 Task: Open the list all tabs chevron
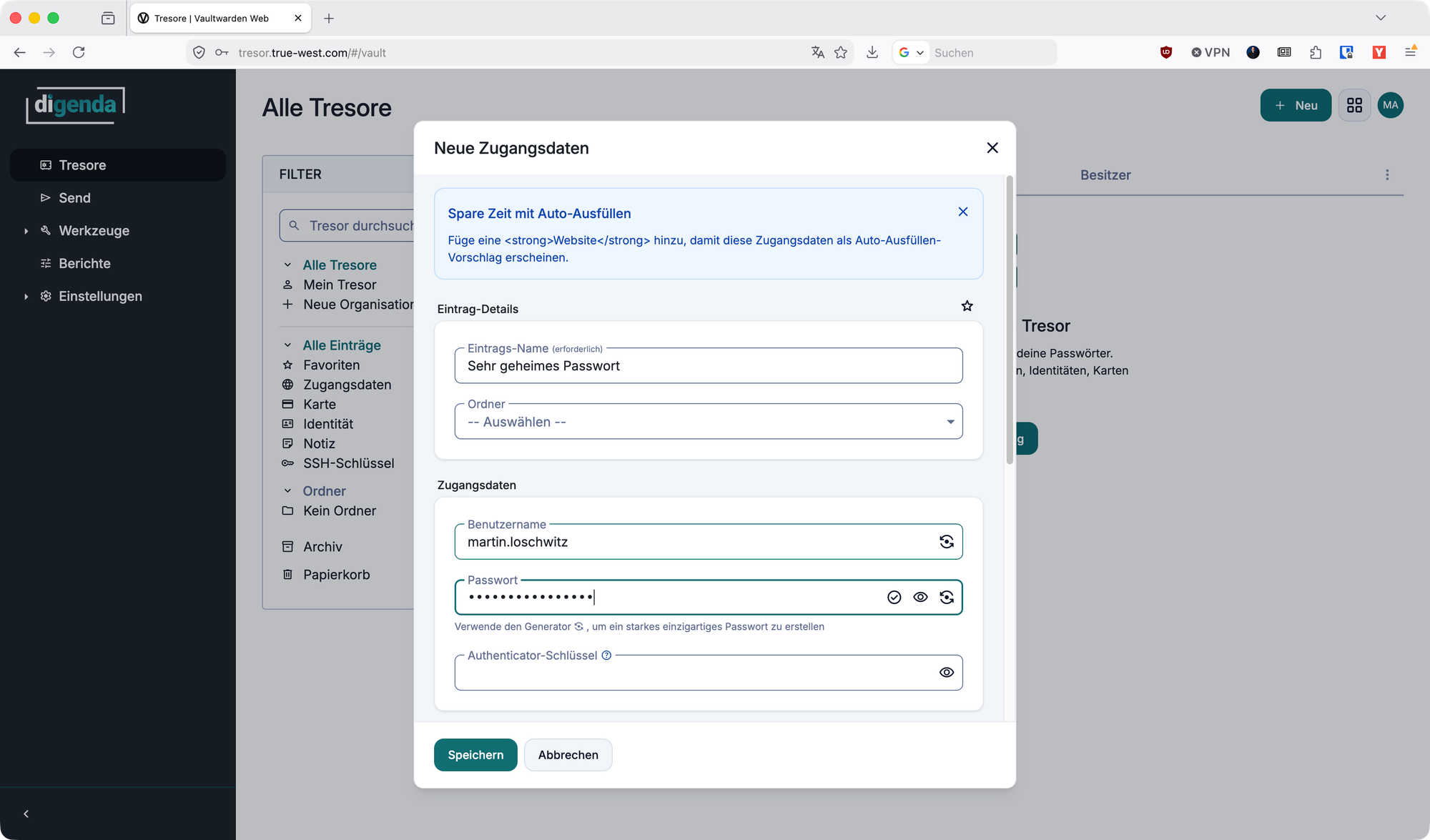point(1381,18)
